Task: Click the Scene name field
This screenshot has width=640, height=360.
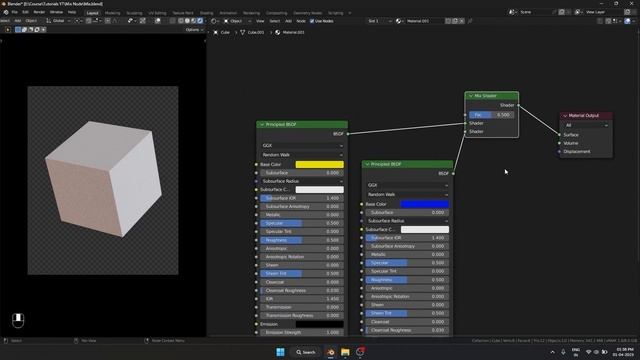Action: [x=534, y=12]
